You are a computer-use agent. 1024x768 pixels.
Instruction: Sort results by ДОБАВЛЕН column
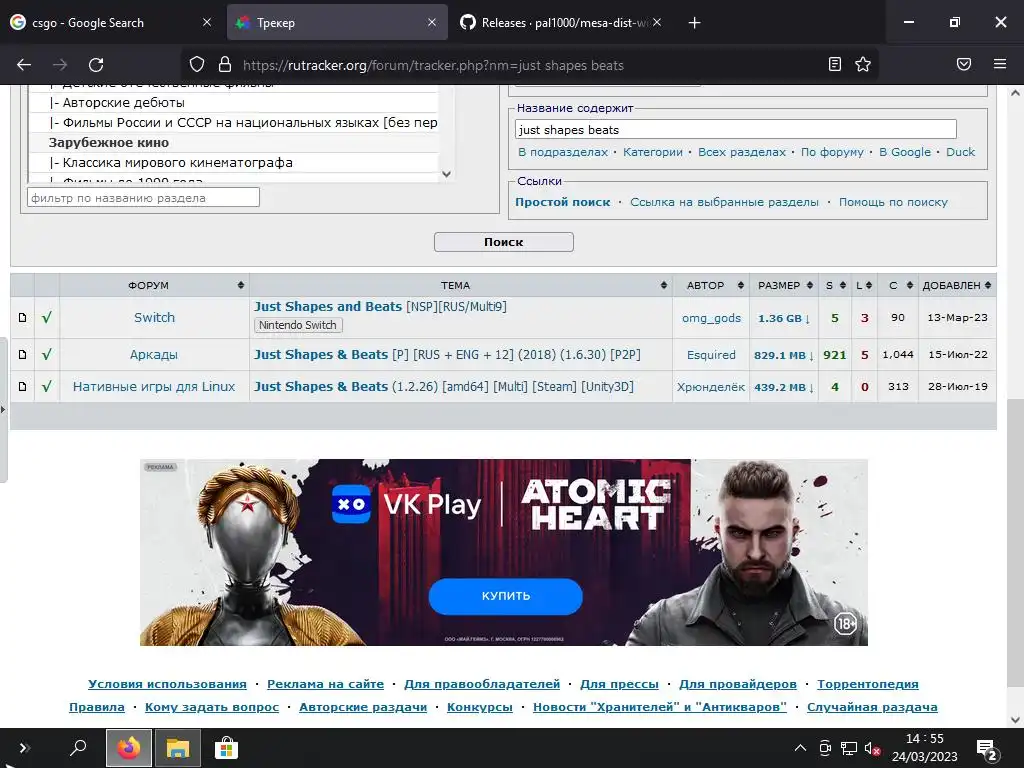point(957,285)
